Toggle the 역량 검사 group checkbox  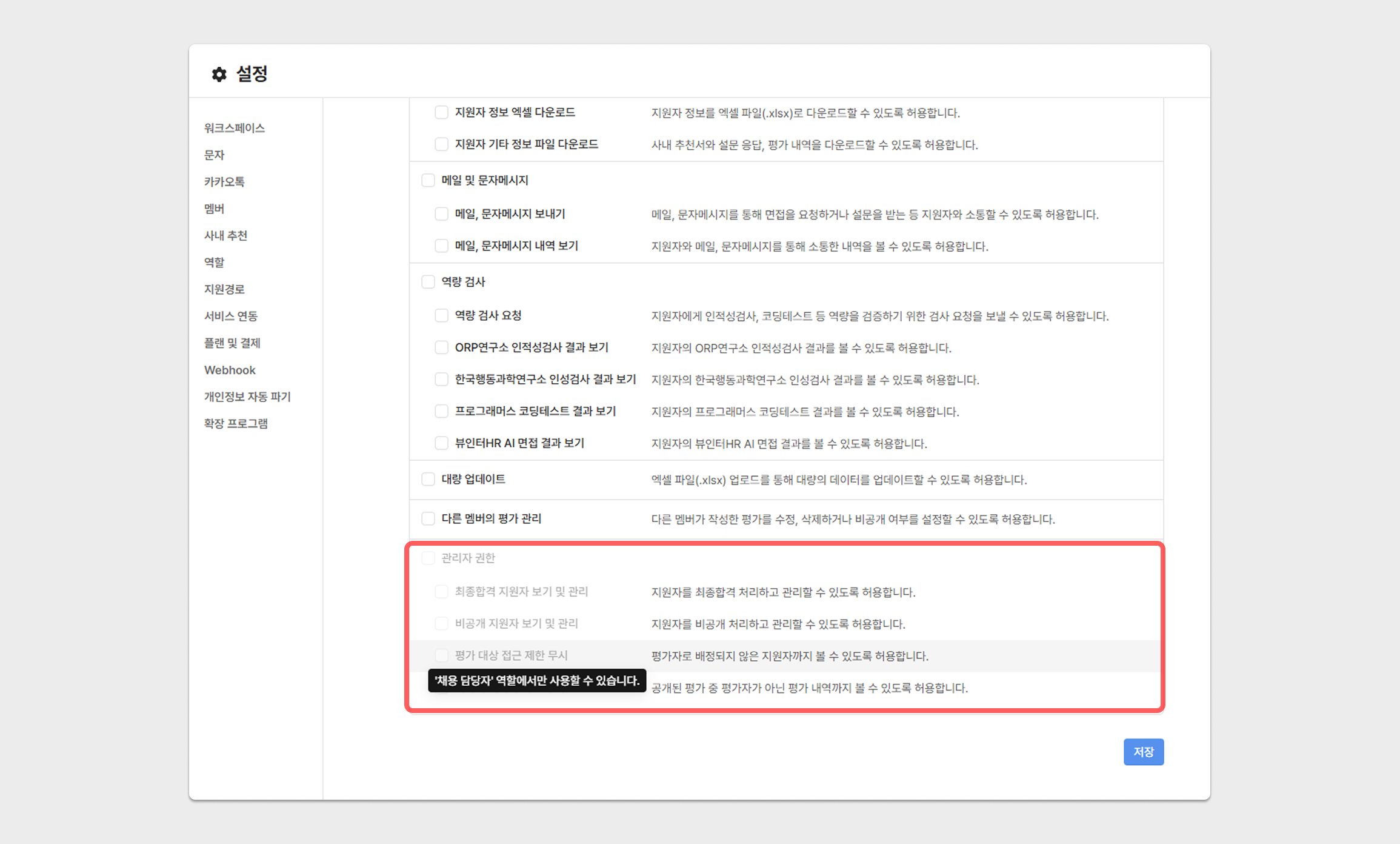point(428,281)
